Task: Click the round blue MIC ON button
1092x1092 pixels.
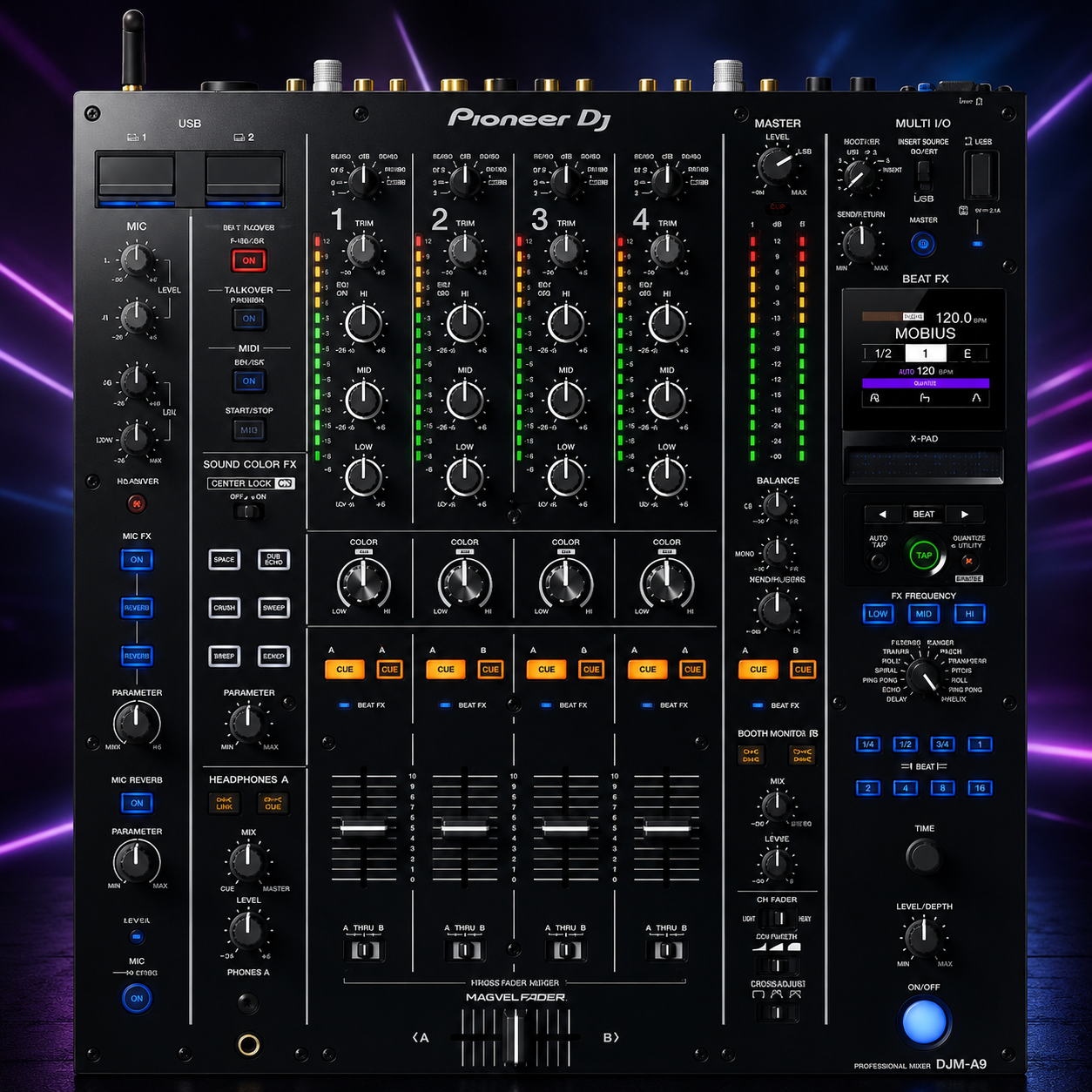Action: (137, 998)
